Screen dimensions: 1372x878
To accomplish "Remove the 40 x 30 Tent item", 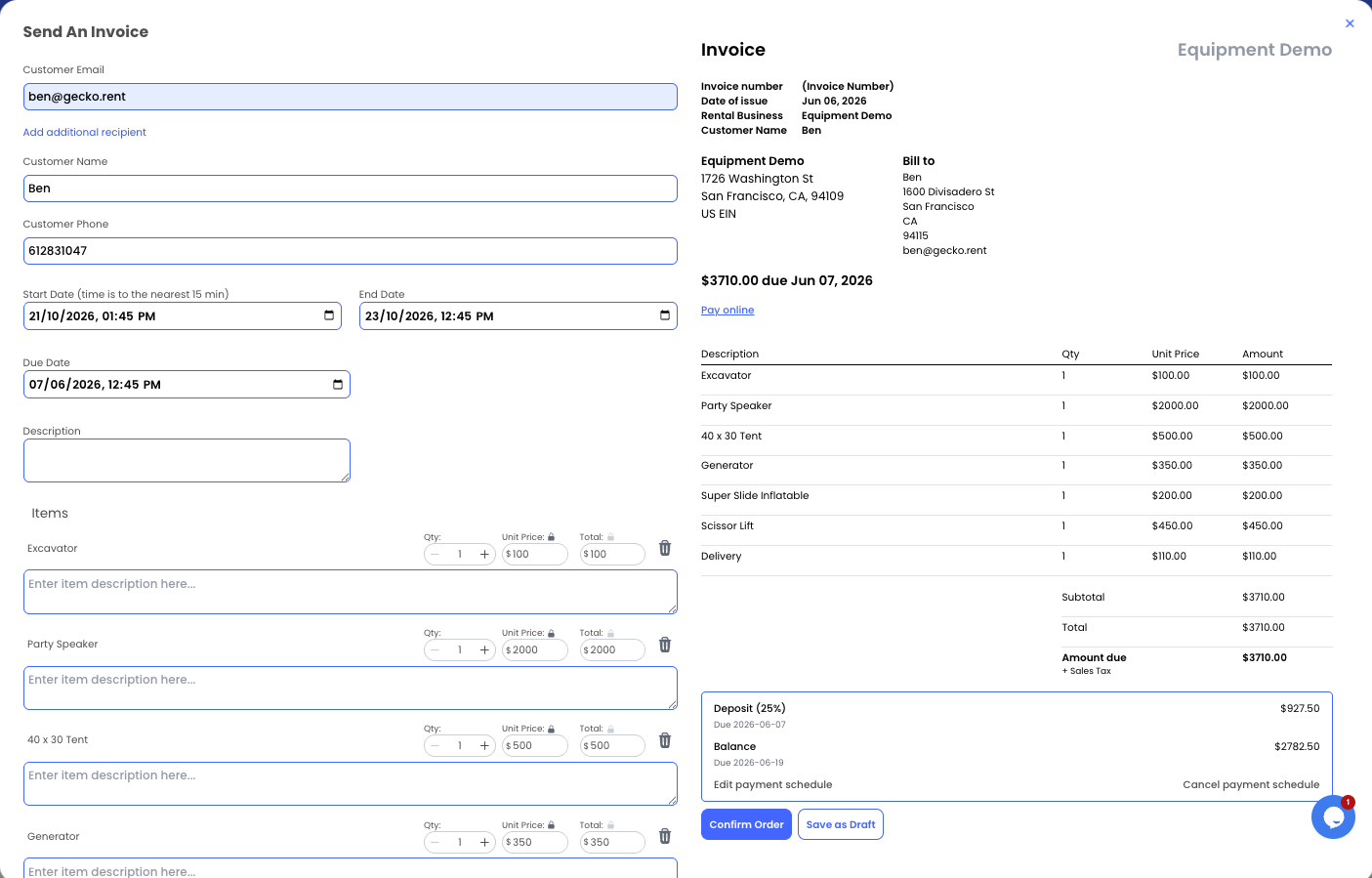I will (x=665, y=740).
